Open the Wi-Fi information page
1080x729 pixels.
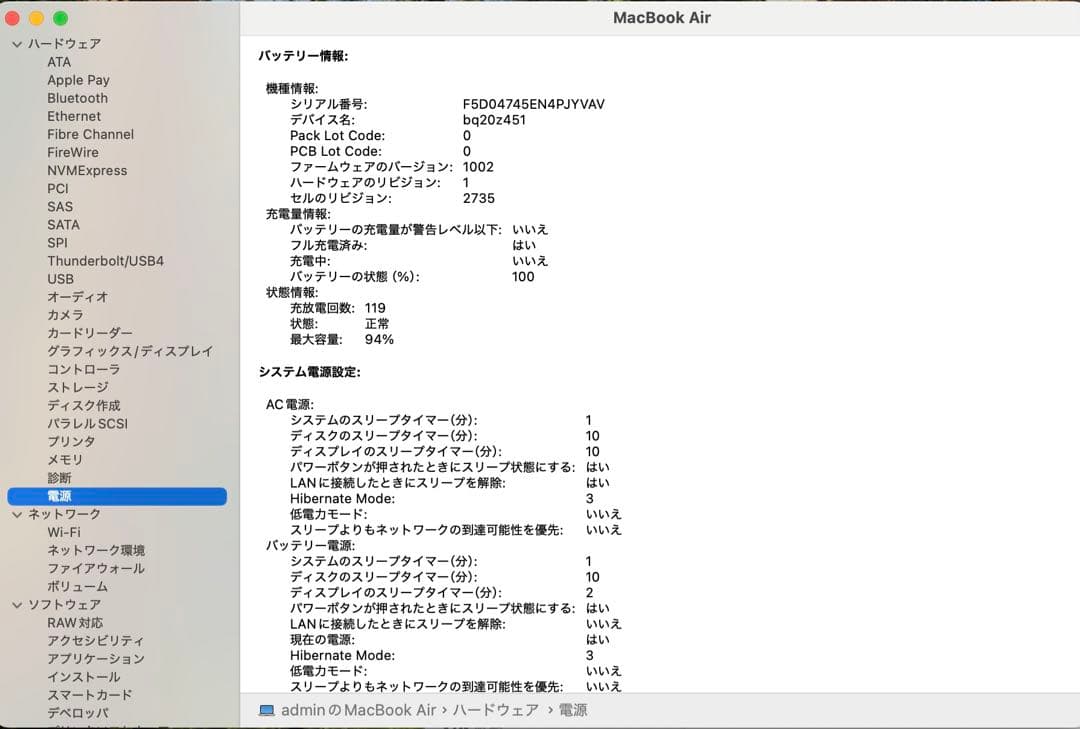tap(67, 531)
